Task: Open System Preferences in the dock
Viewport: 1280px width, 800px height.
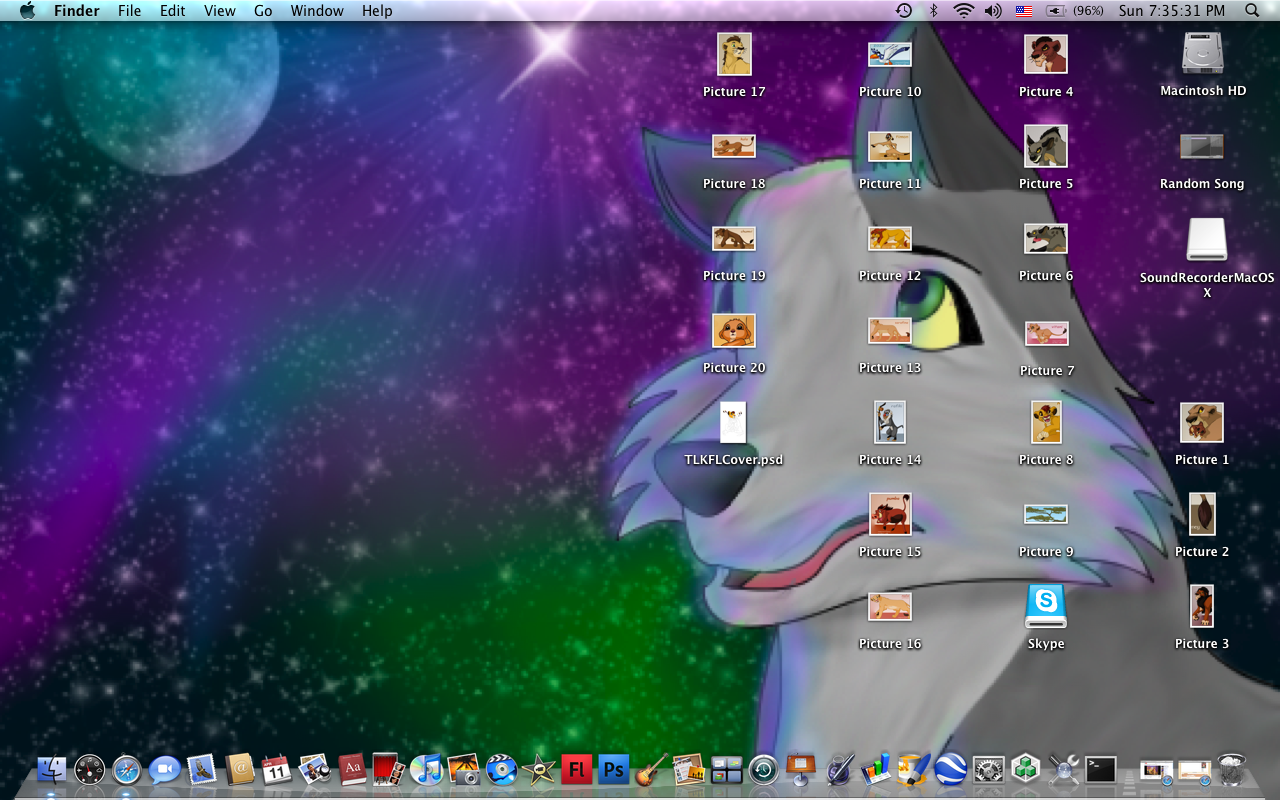Action: point(988,769)
